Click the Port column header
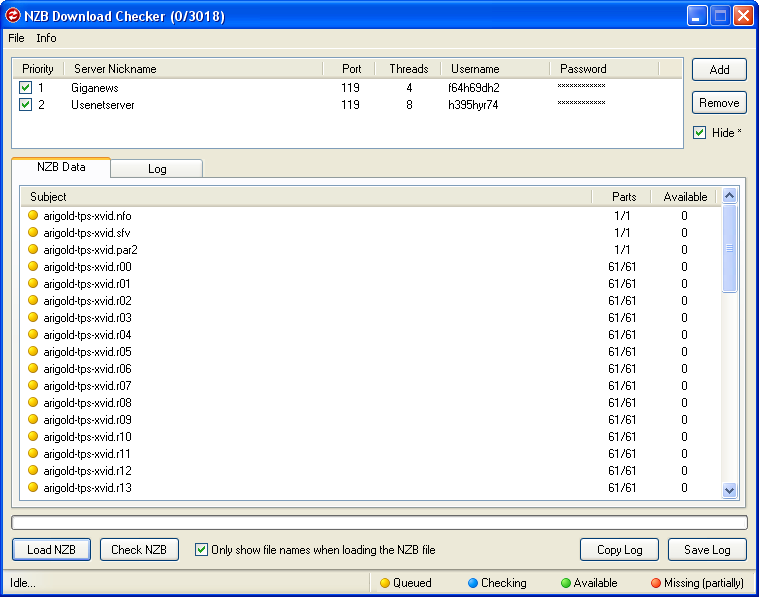 (349, 69)
